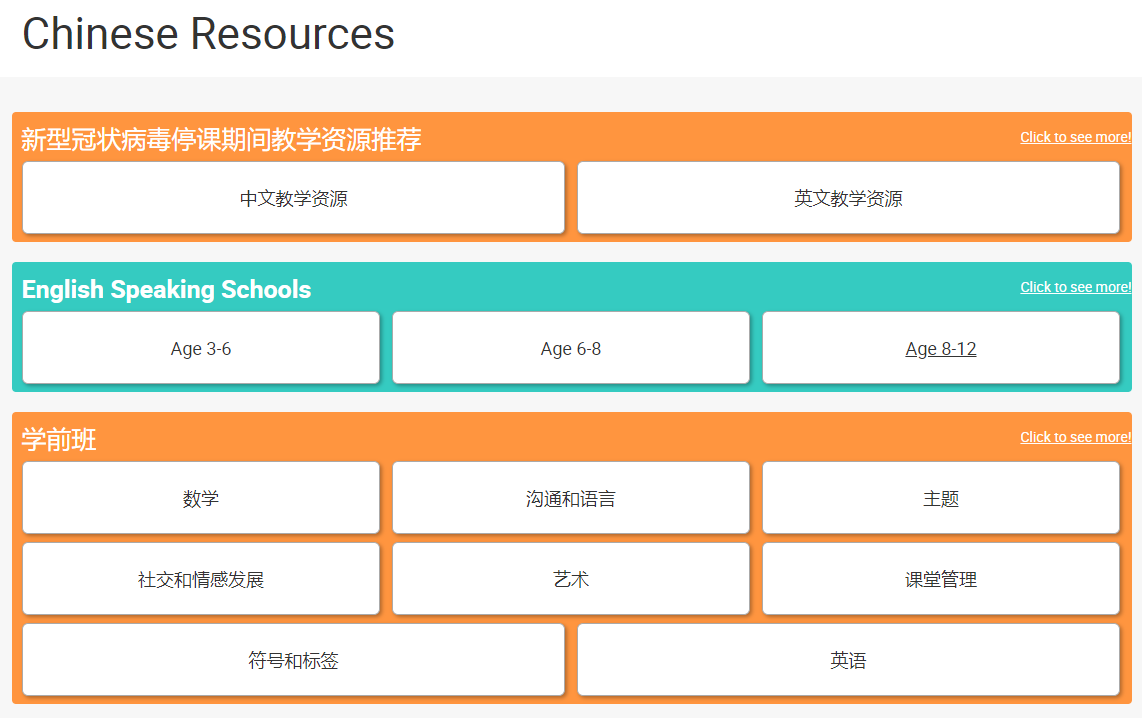The height and width of the screenshot is (718, 1142).
Task: Click the 学前班 section heading
Action: pyautogui.click(x=59, y=439)
